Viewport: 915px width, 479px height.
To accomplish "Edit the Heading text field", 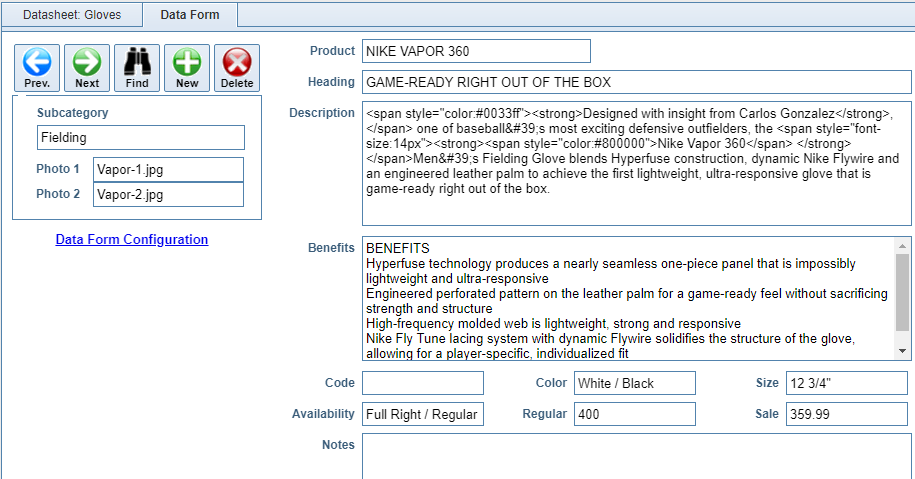I will tap(636, 82).
